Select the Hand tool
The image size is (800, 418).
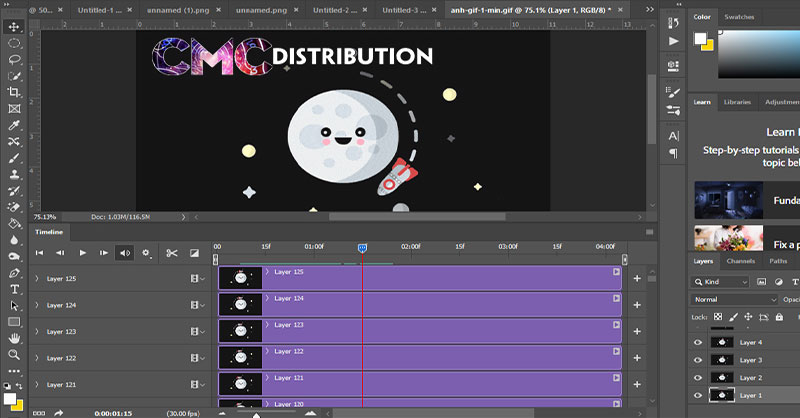click(14, 338)
